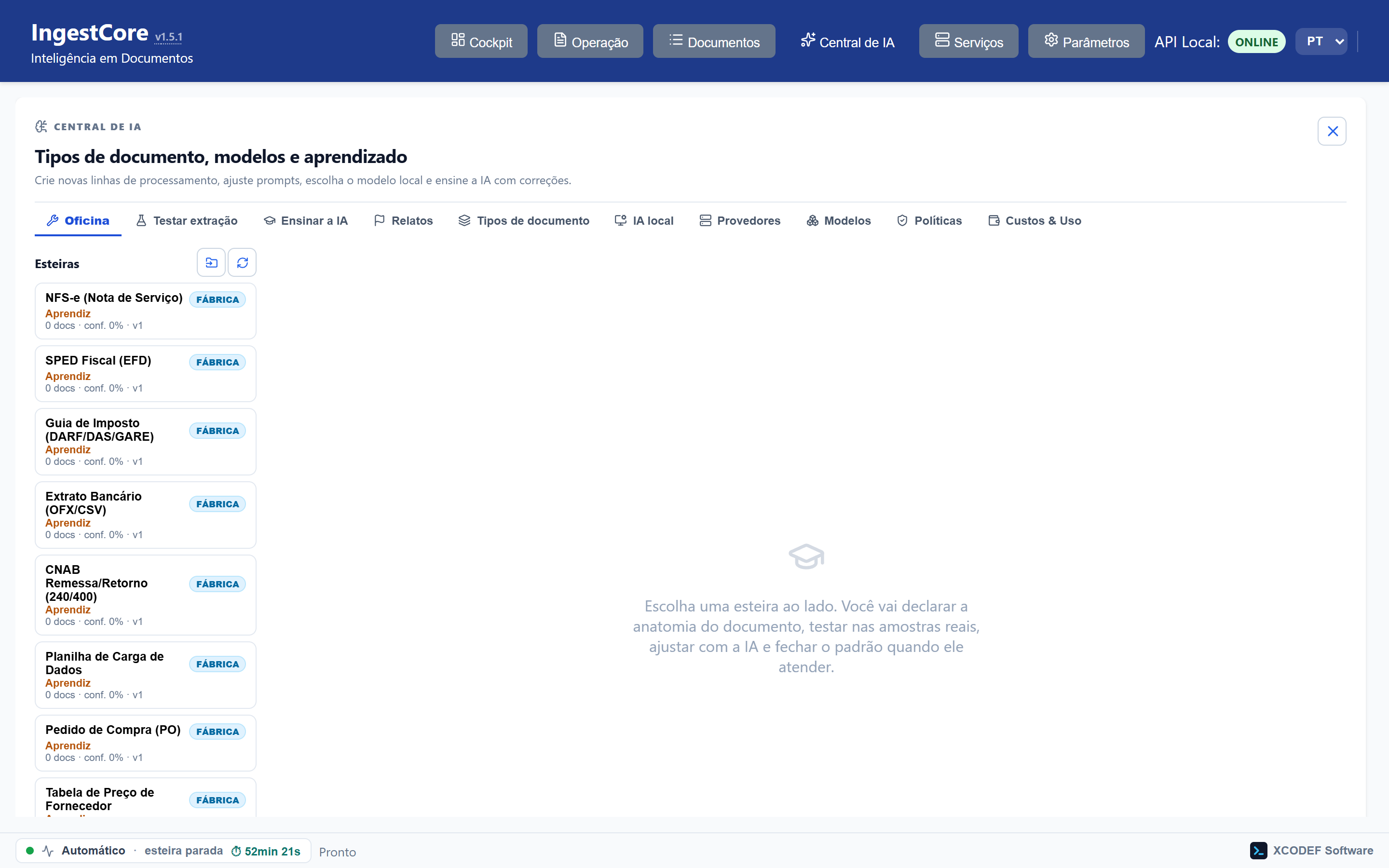
Task: Switch to the IA local tab
Action: pos(644,221)
